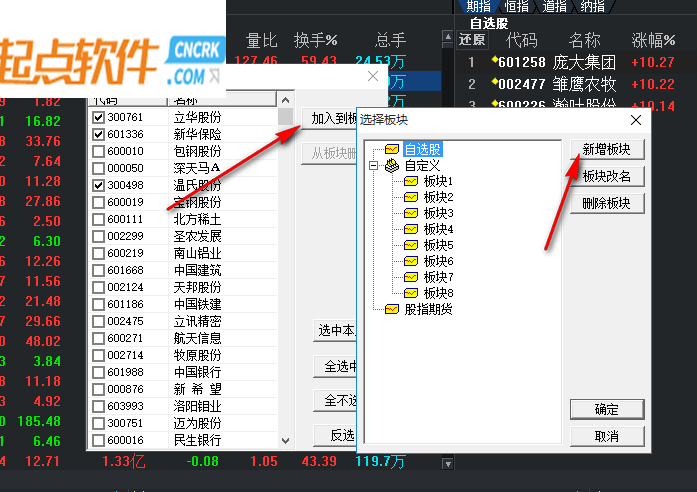Check stock 002299 圣农发展 checkbox
The height and width of the screenshot is (492, 697).
pos(98,236)
